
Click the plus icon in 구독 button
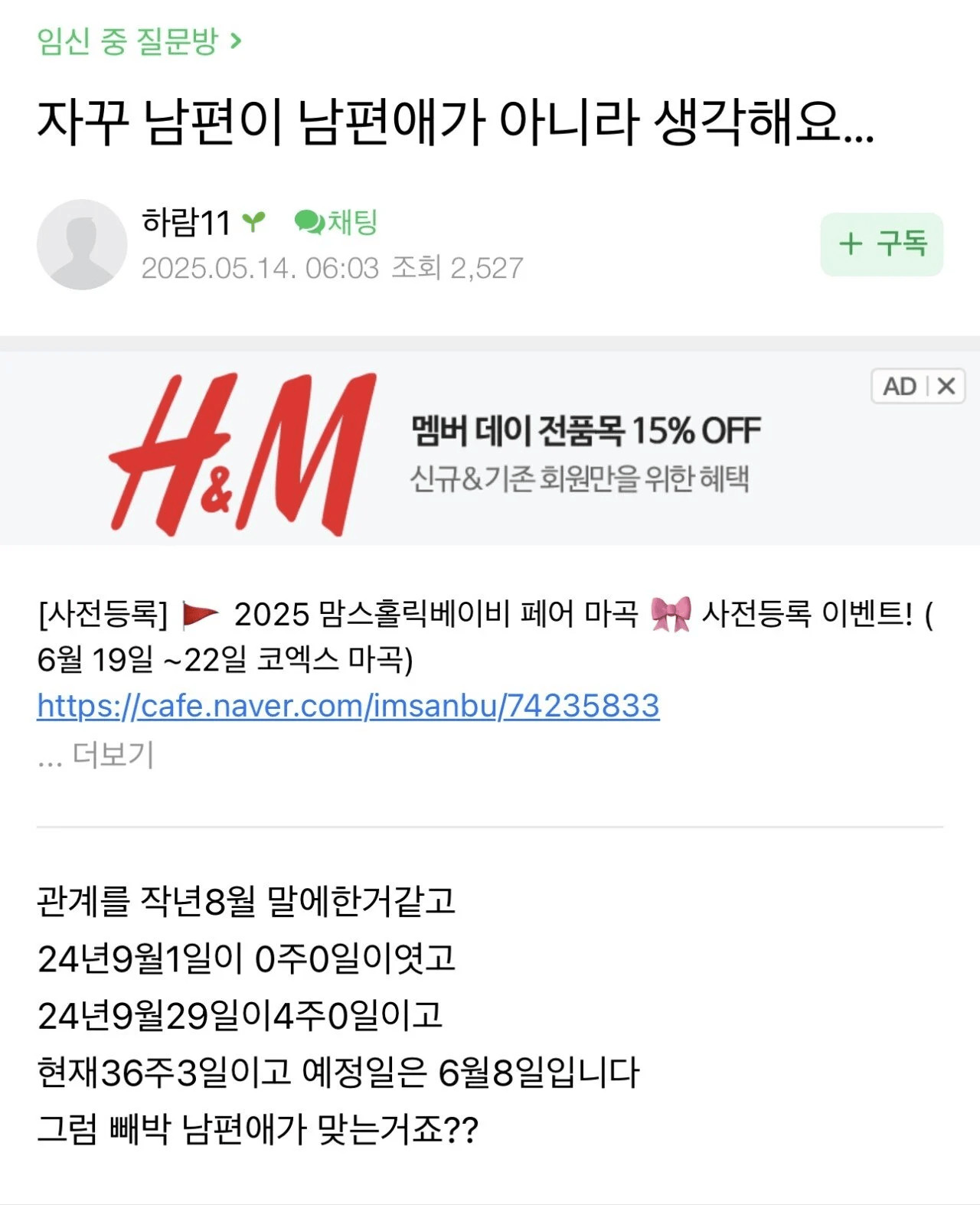tap(851, 244)
